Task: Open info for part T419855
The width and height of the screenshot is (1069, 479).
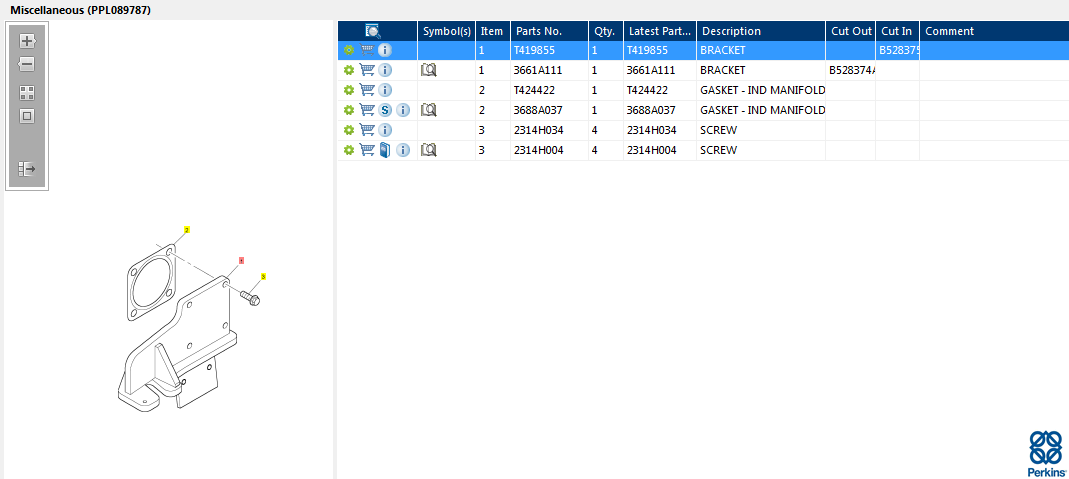Action: (x=385, y=50)
